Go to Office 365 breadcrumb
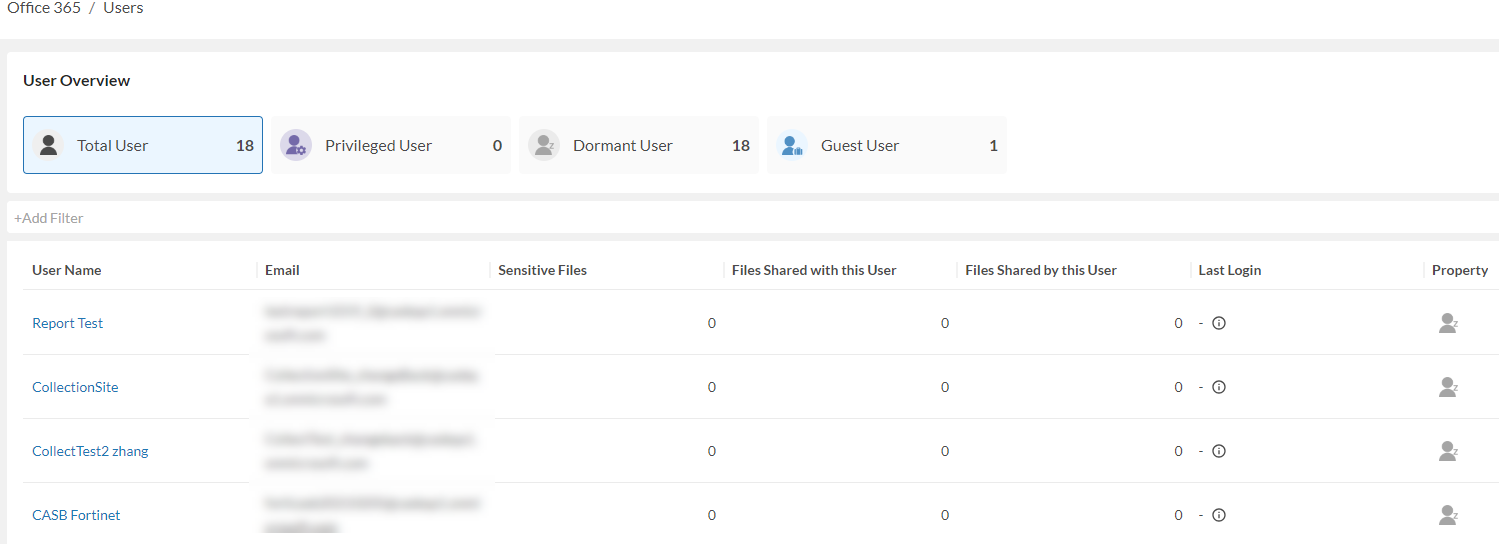Image resolution: width=1499 pixels, height=544 pixels. point(44,8)
